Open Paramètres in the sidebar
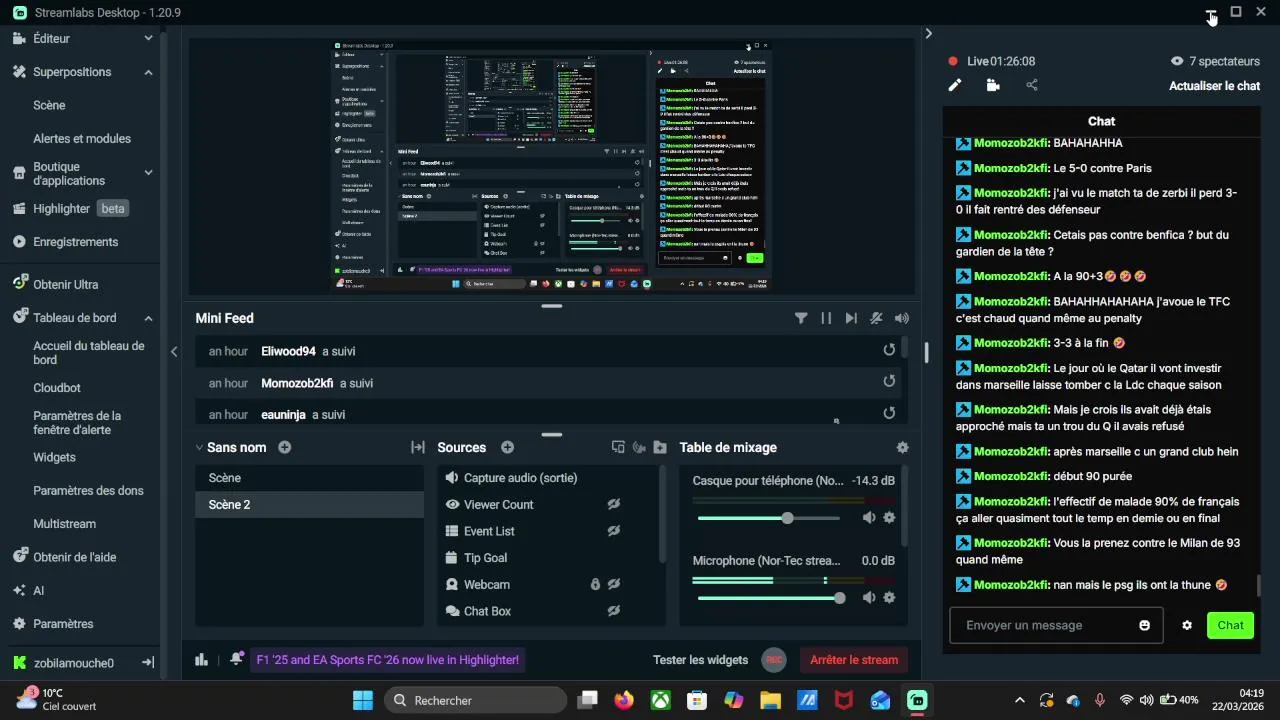This screenshot has height=720, width=1280. 63,624
